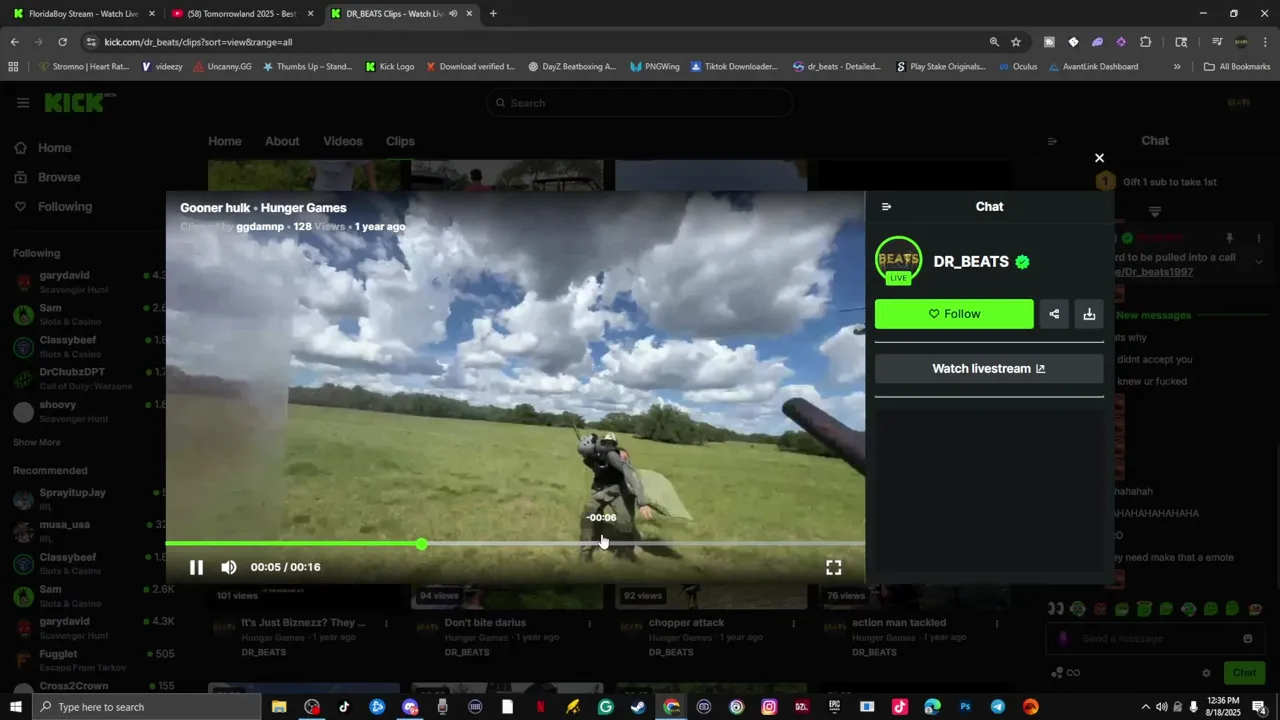Open the Kick hamburger menu
The height and width of the screenshot is (720, 1280).
point(23,103)
